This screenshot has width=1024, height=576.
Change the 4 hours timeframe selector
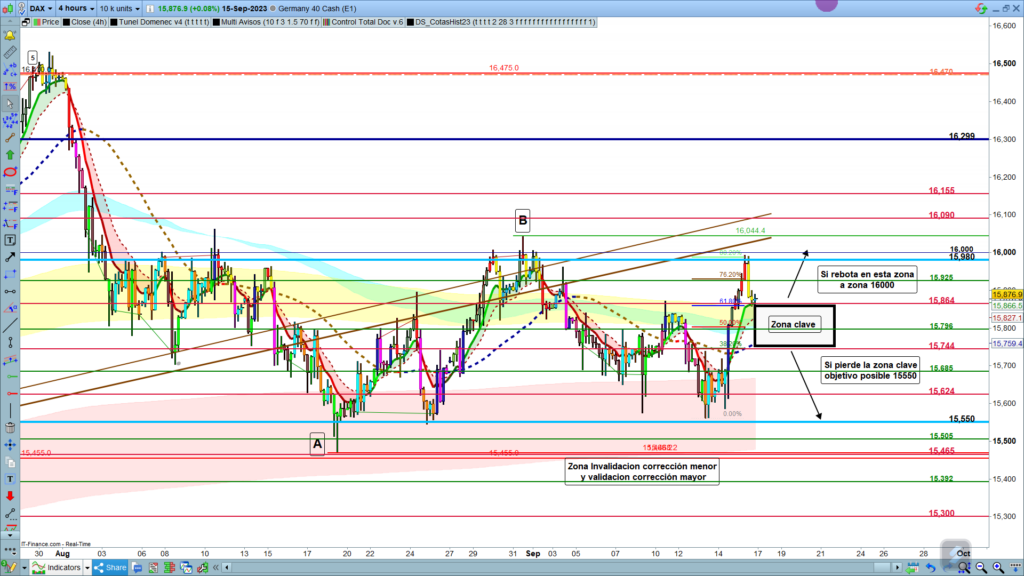pos(77,7)
